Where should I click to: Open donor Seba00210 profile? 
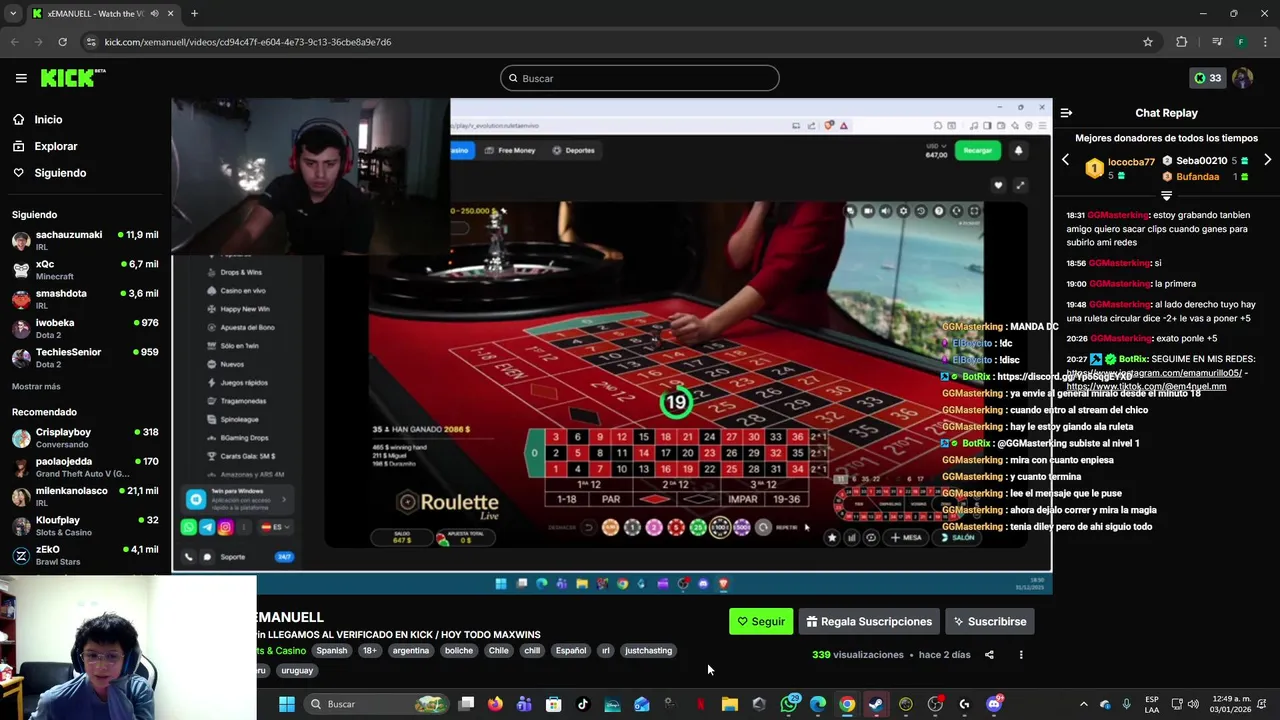point(1201,161)
